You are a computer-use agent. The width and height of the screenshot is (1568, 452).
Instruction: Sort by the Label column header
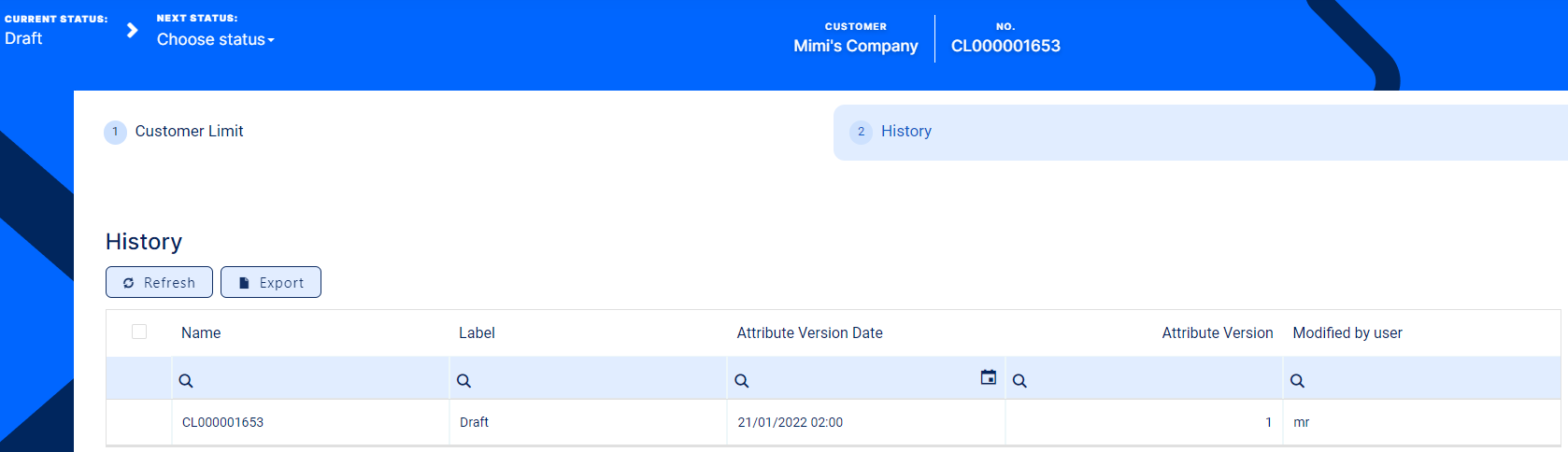point(477,333)
